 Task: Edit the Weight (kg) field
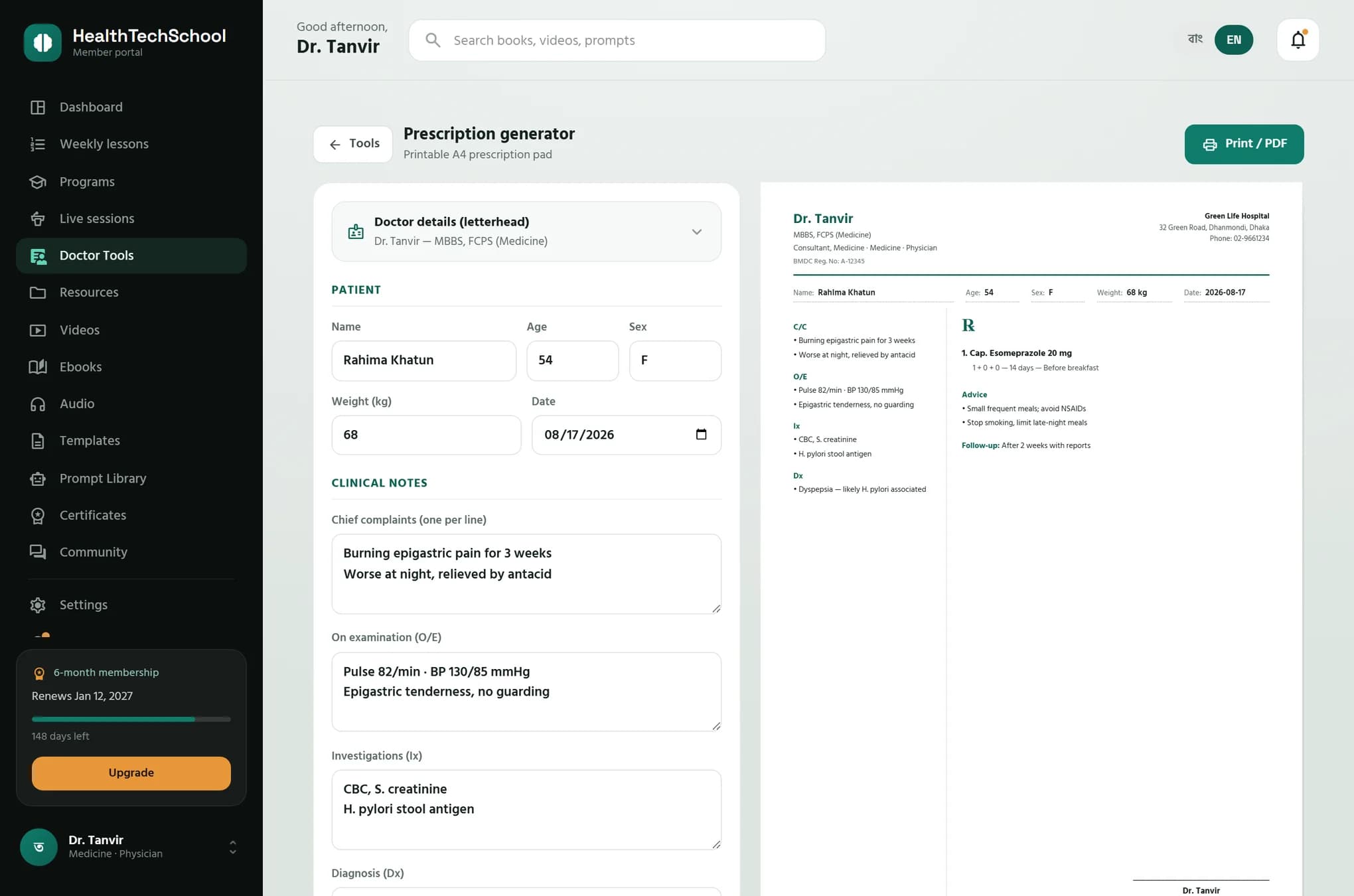426,435
